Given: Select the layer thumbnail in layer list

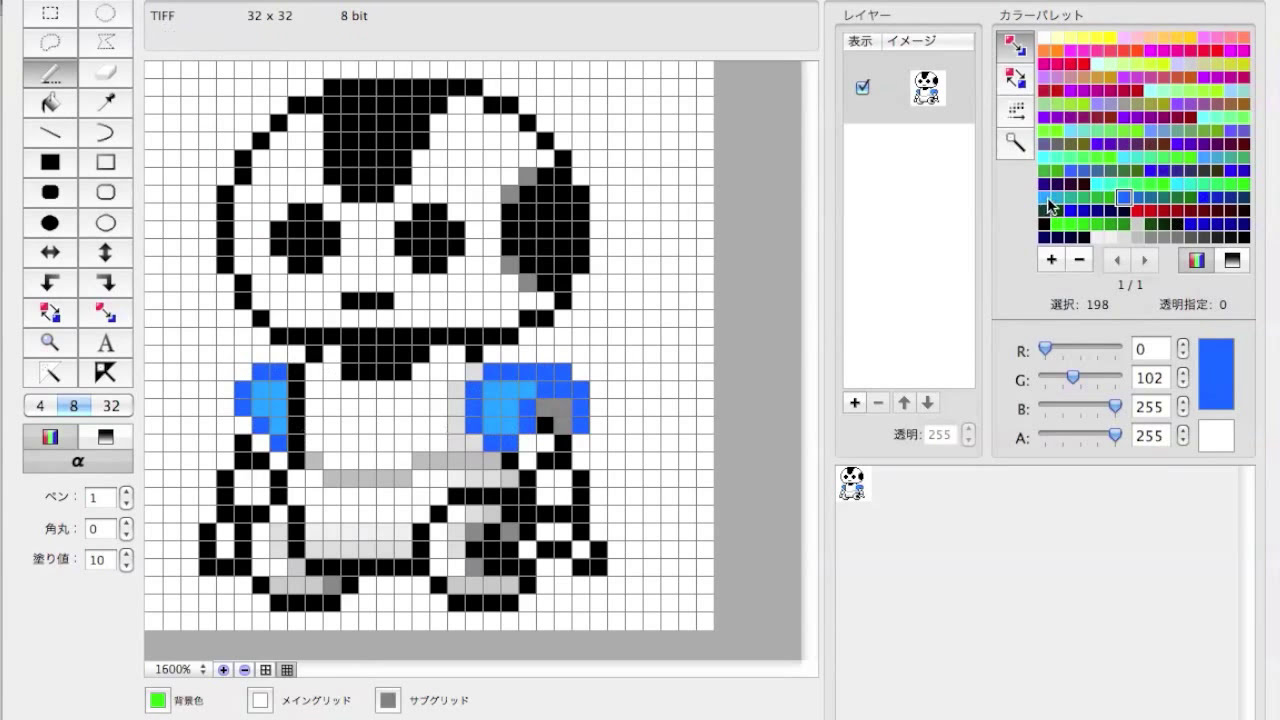Looking at the screenshot, I should pos(927,88).
